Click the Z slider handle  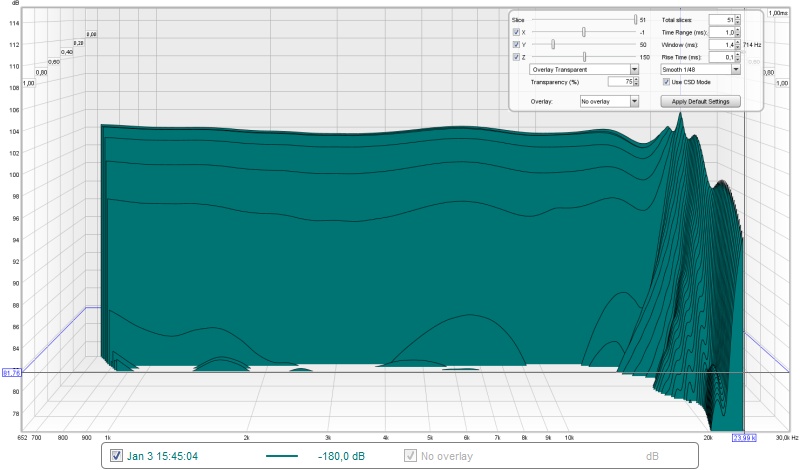(584, 57)
